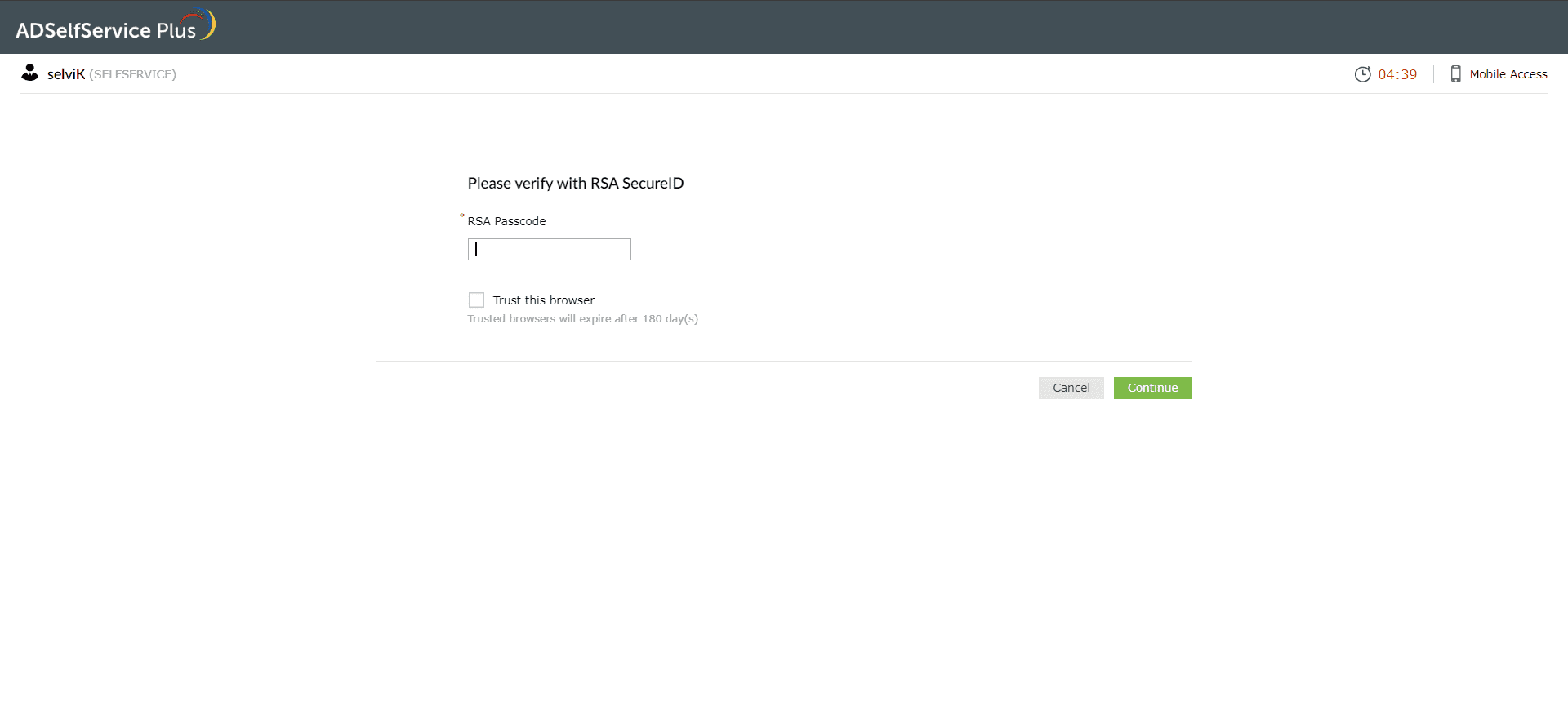1568x706 pixels.
Task: Enable the Trust this browser checkbox
Action: coord(476,300)
